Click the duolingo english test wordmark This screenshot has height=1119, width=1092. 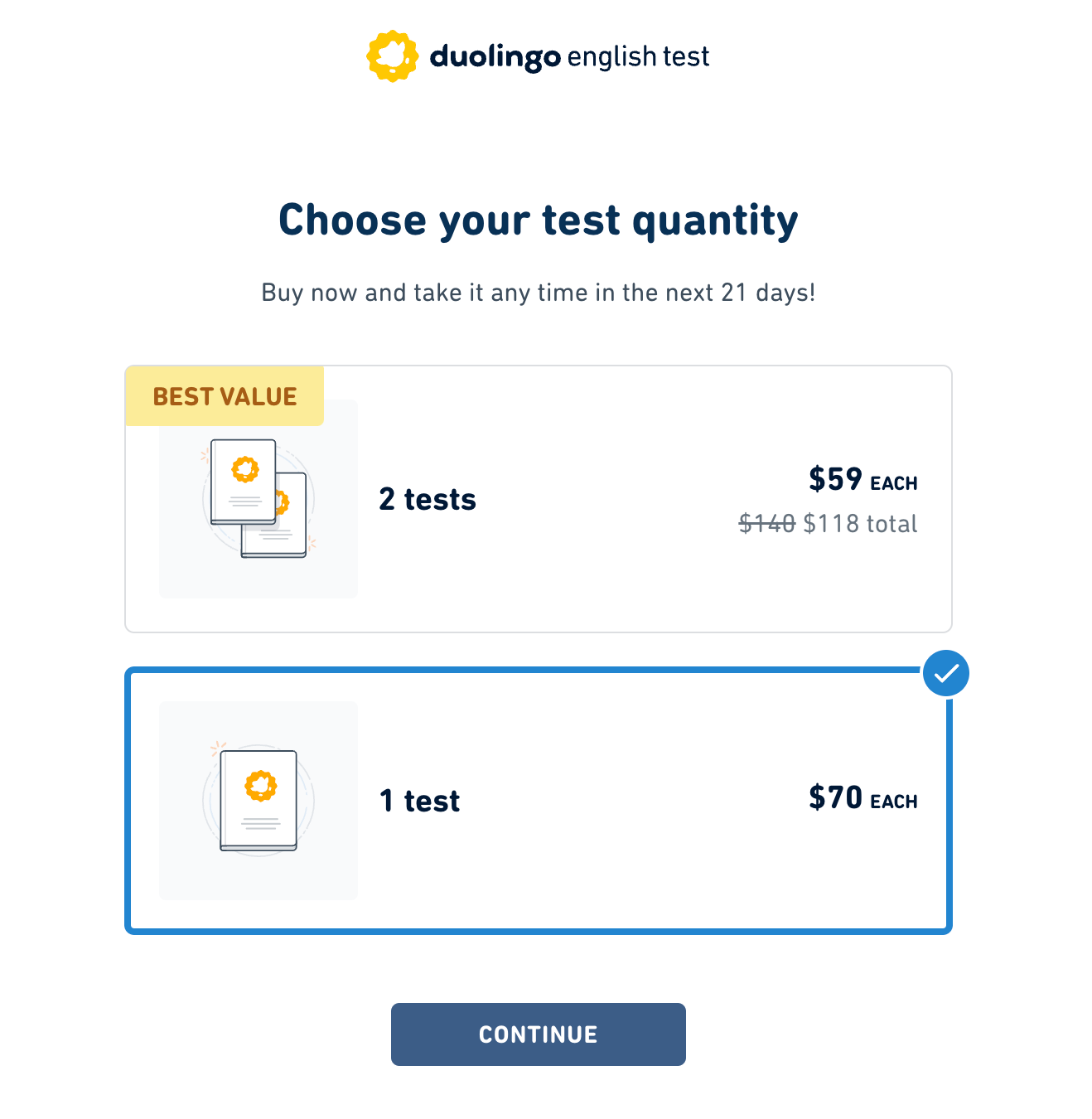(569, 57)
